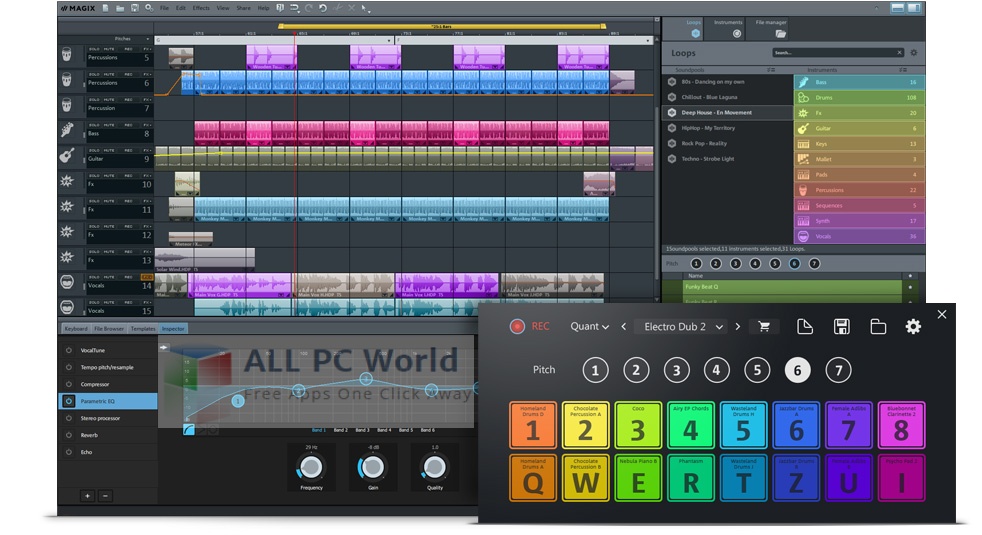Viewport: 982px width, 535px height.
Task: Click the percussion drum icon of track 5
Action: click(67, 55)
